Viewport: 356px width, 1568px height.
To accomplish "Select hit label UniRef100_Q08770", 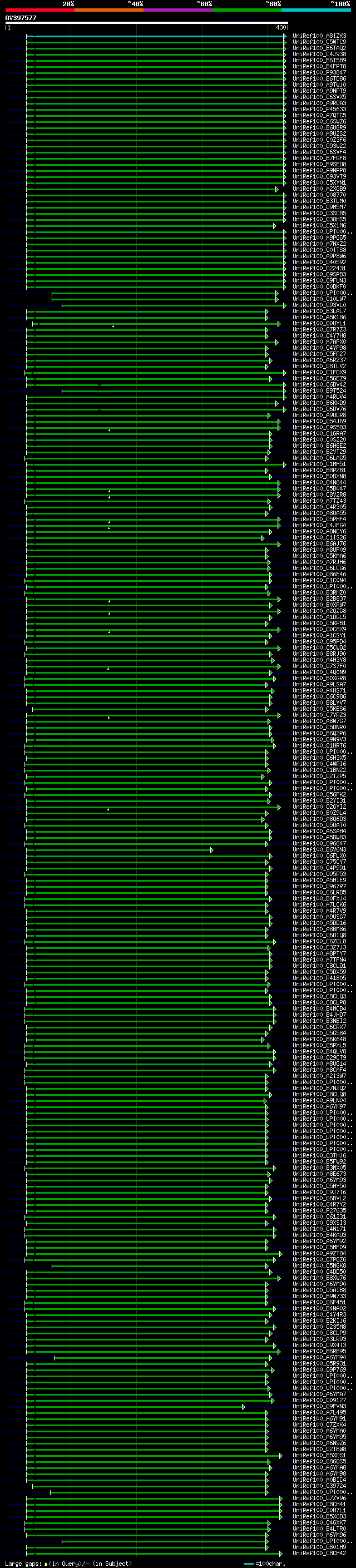I will pyautogui.click(x=319, y=195).
